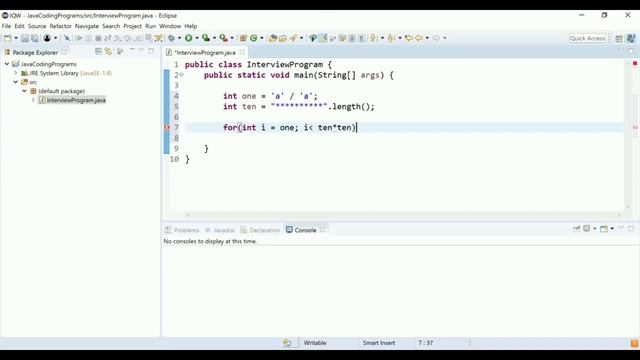Open the New dropdown arrow

(x=16, y=38)
